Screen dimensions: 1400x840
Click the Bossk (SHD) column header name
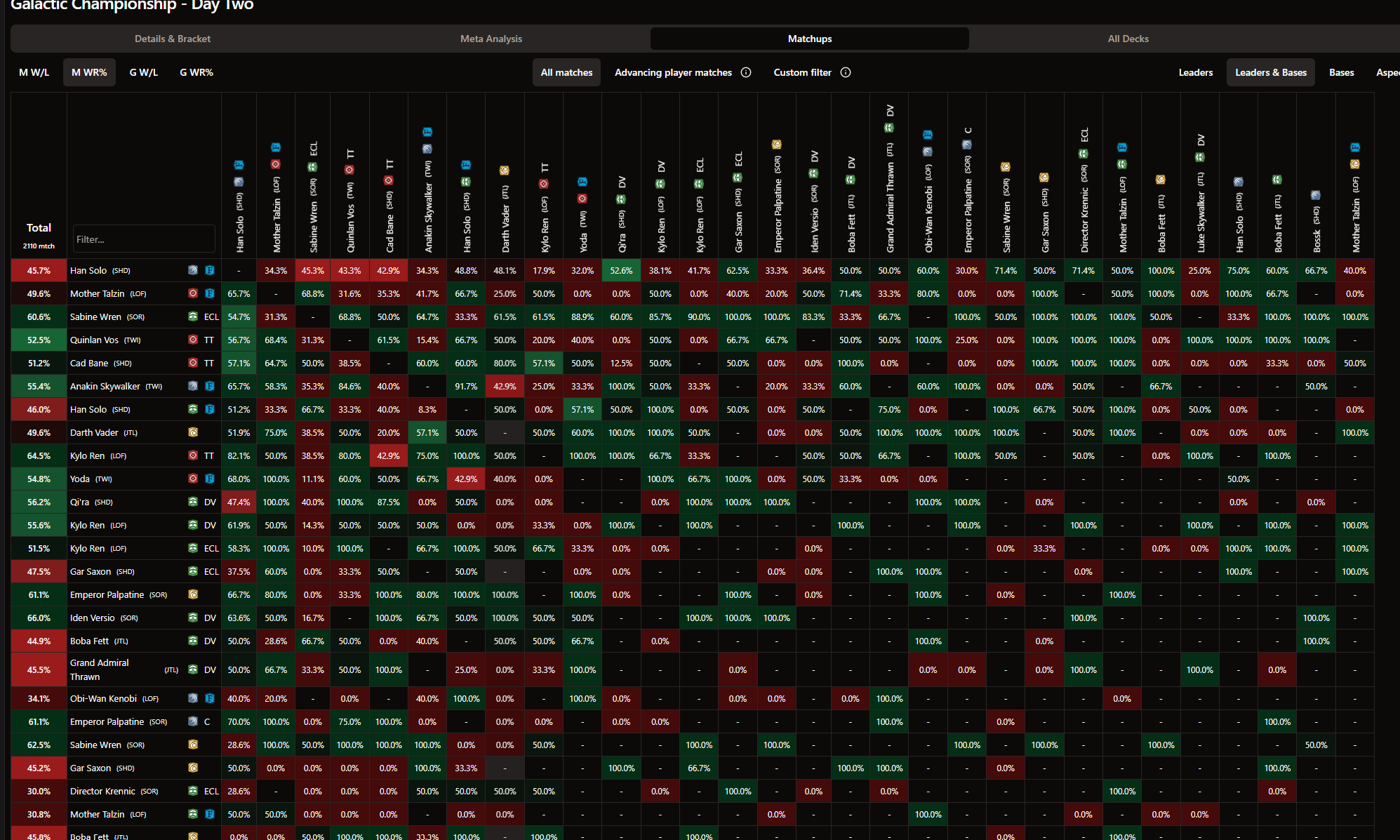click(1316, 229)
